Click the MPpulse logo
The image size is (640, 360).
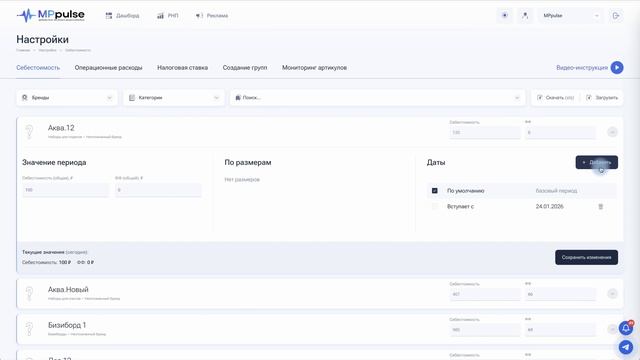pos(51,16)
